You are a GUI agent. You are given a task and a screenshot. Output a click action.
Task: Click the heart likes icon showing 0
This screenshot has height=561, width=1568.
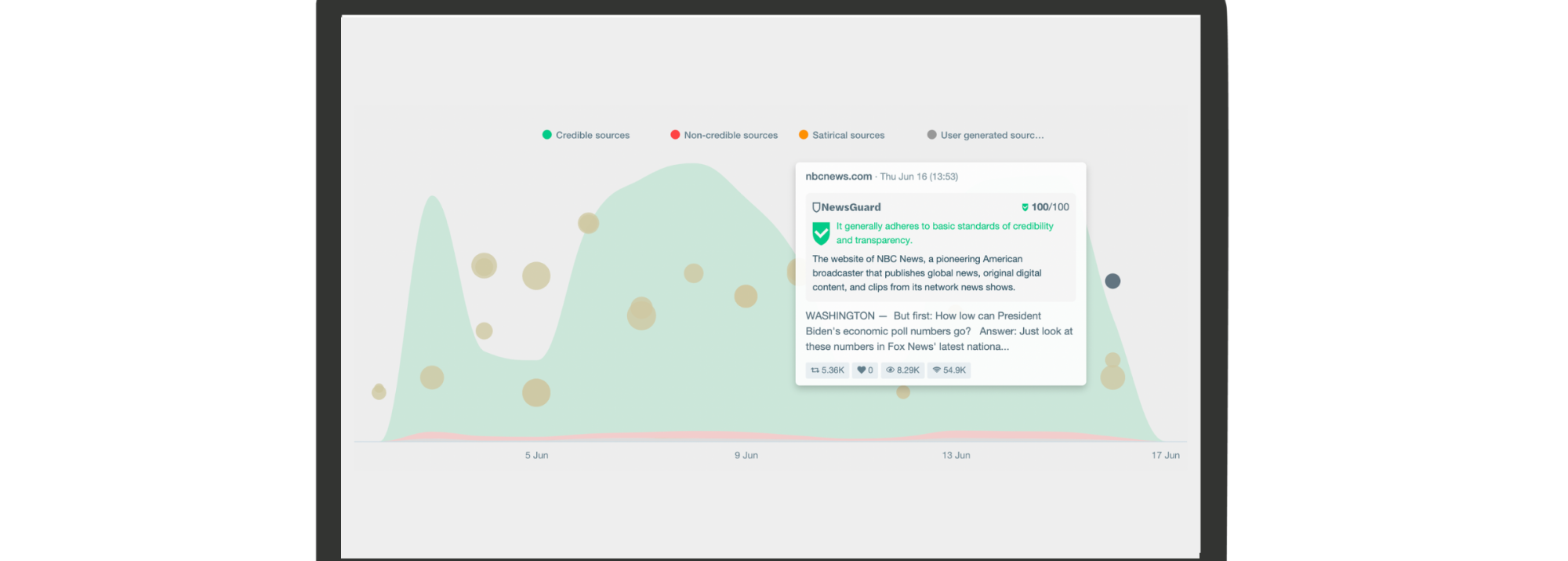click(x=861, y=370)
